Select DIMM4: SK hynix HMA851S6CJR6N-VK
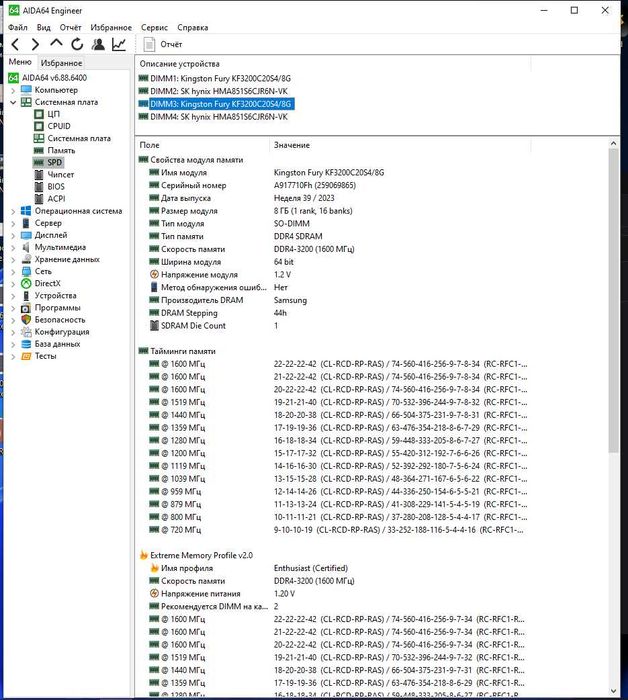The image size is (628, 700). pyautogui.click(x=219, y=117)
